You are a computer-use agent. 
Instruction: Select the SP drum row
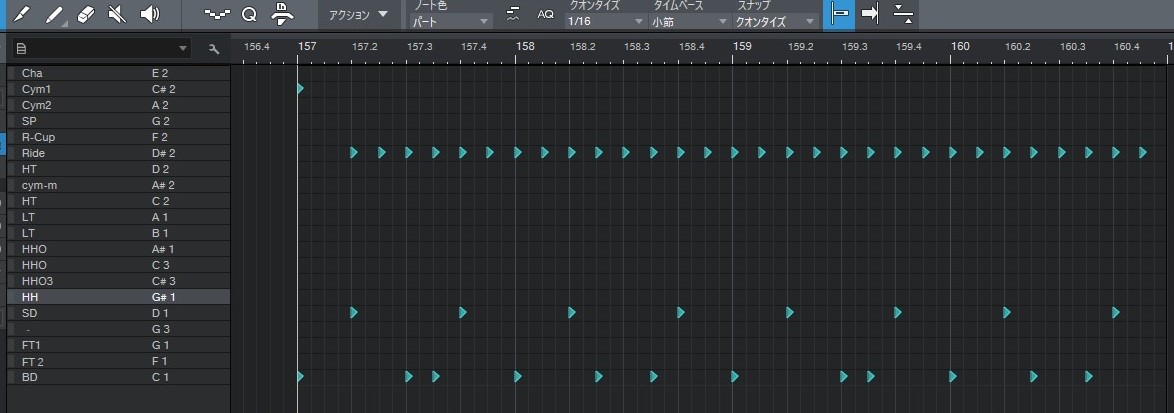[x=118, y=121]
